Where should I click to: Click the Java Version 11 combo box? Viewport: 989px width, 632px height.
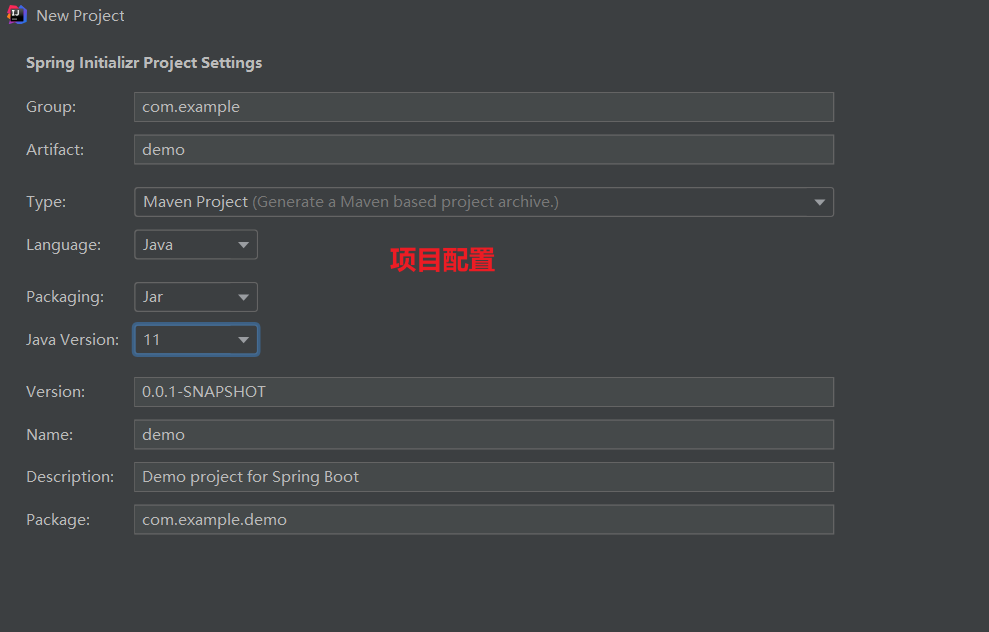196,339
